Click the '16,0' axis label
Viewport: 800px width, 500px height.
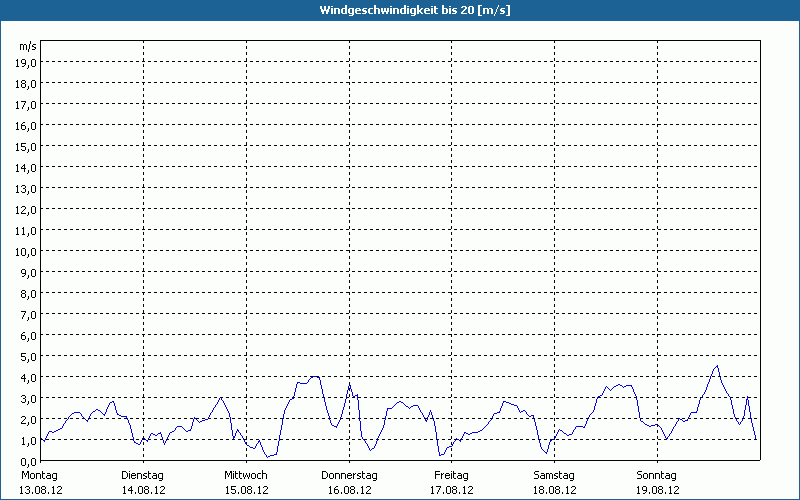pyautogui.click(x=26, y=126)
